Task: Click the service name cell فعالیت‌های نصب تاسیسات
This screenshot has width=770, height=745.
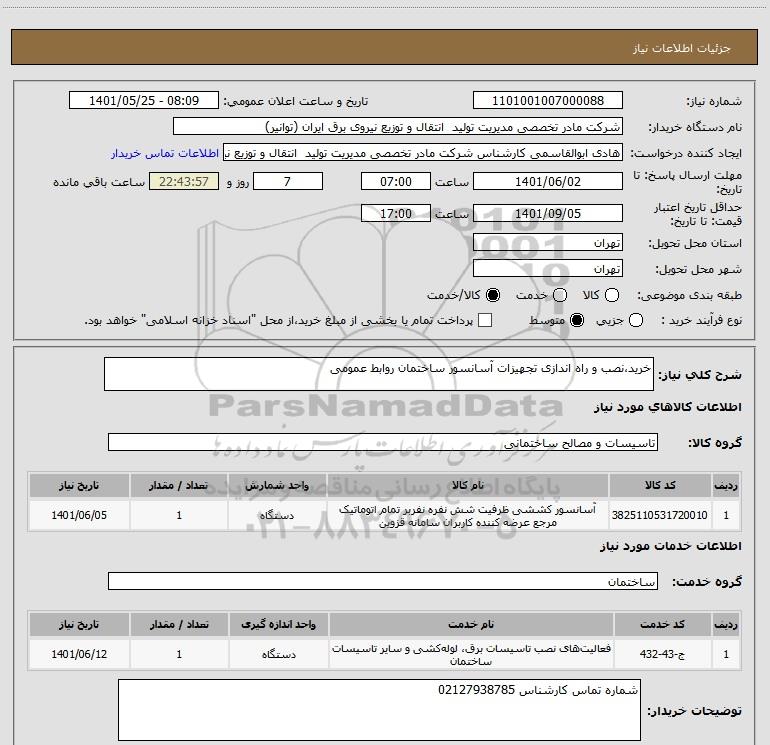Action: tap(470, 654)
